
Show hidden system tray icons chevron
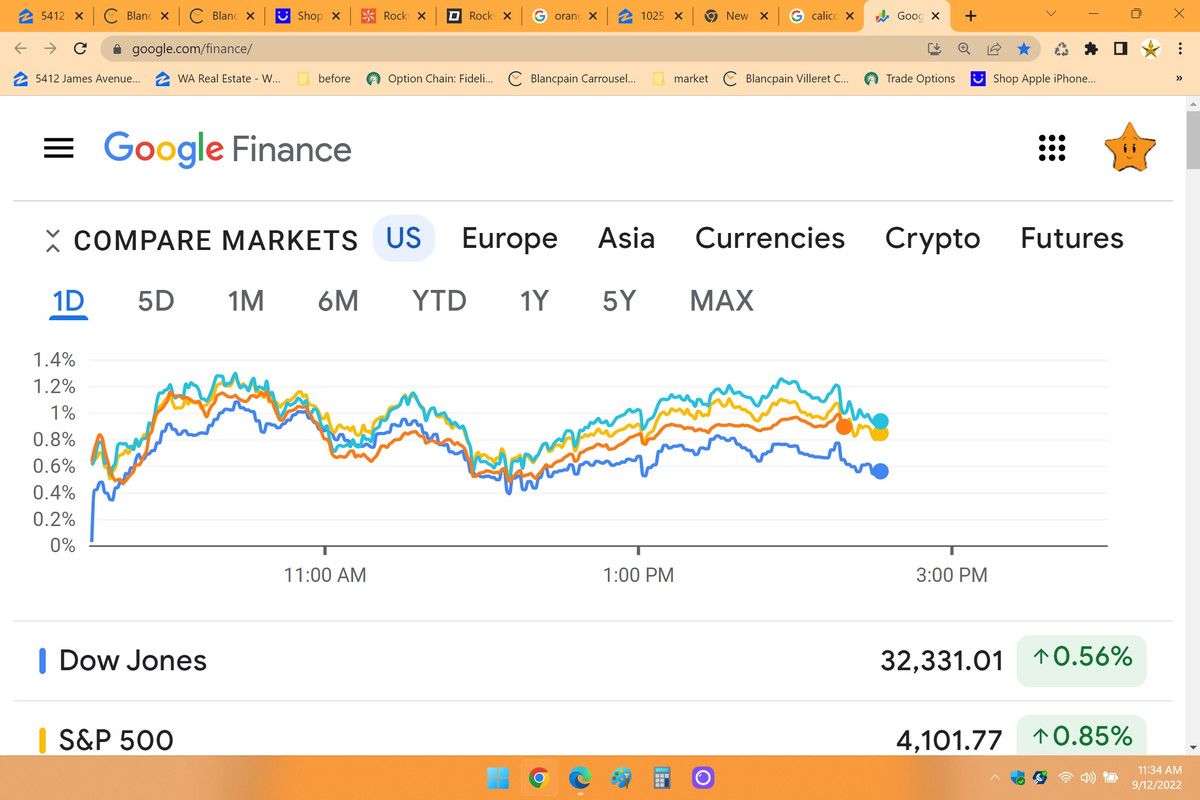(995, 777)
